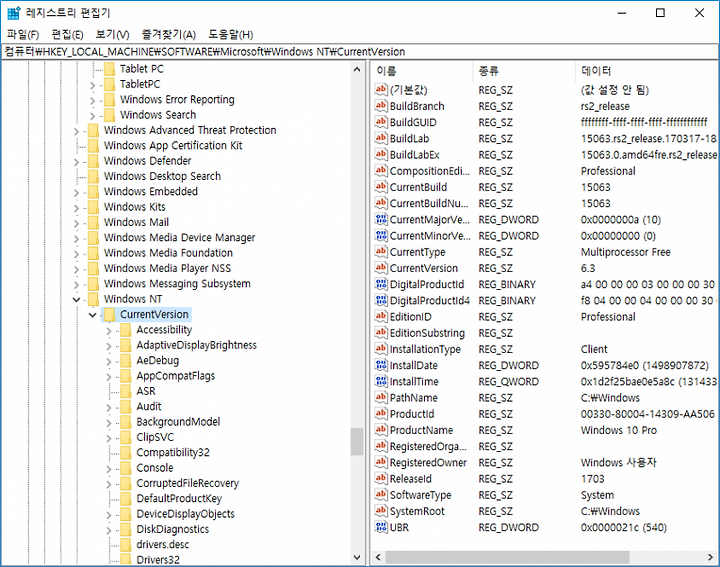Image resolution: width=720 pixels, height=567 pixels.
Task: Expand the TabletPC key
Action: [93, 85]
